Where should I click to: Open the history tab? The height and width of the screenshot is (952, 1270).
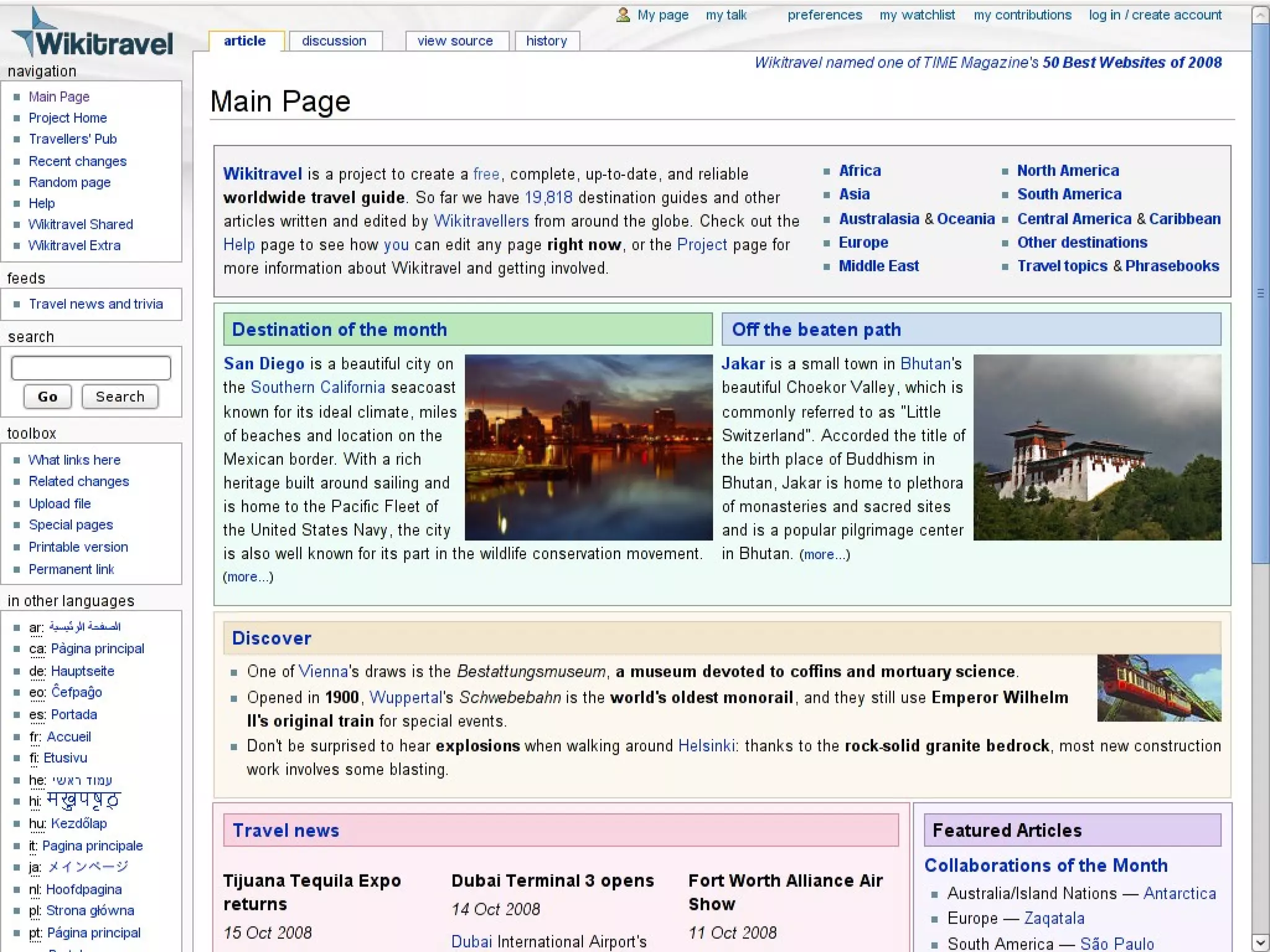[x=546, y=41]
